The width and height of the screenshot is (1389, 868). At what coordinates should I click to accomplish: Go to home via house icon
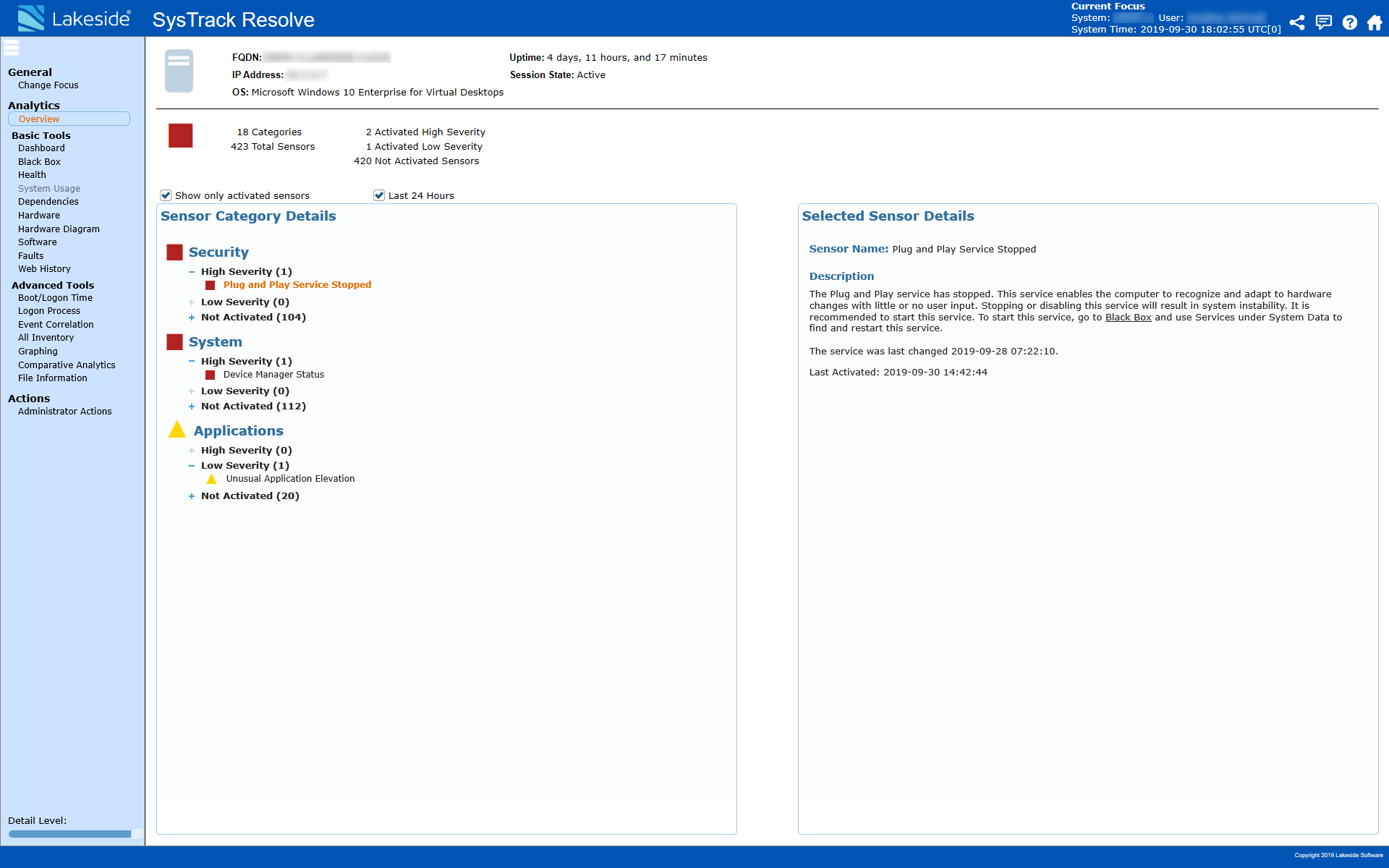(x=1375, y=22)
